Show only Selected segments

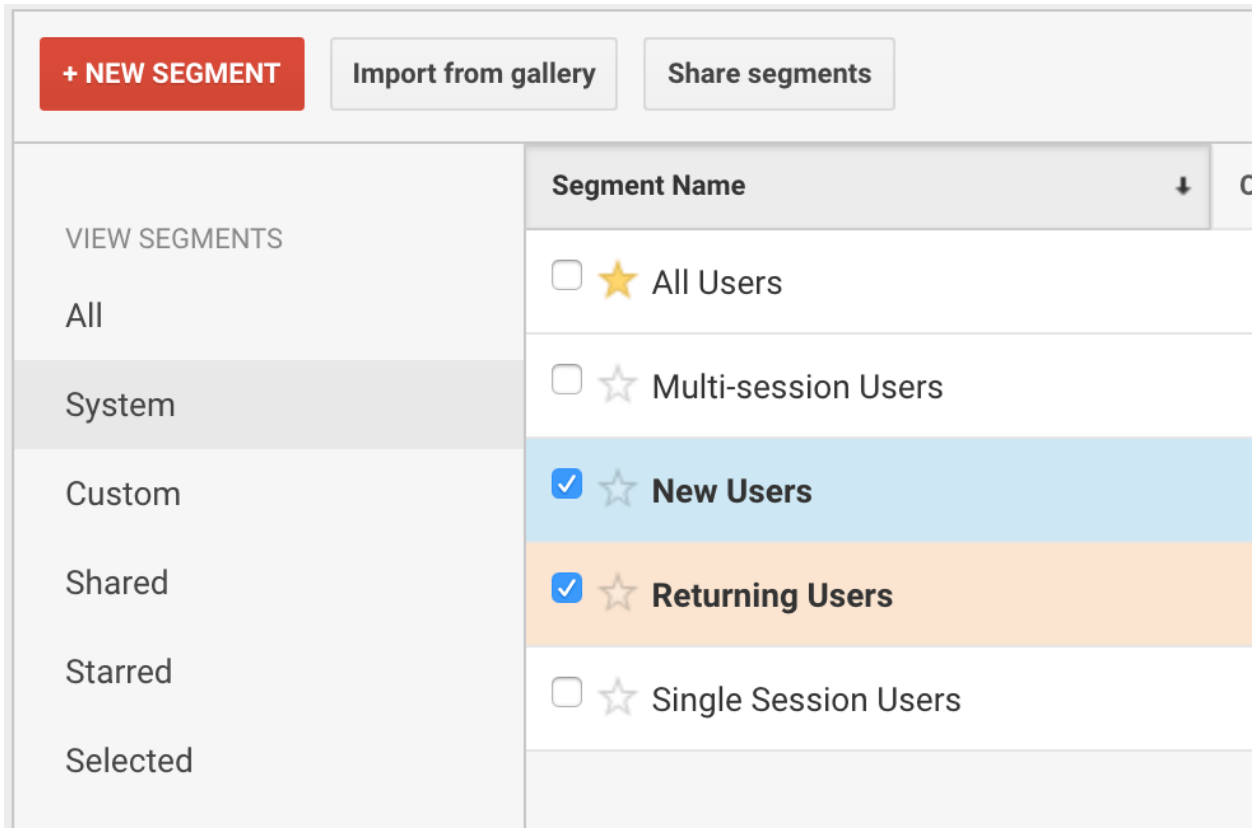click(129, 761)
